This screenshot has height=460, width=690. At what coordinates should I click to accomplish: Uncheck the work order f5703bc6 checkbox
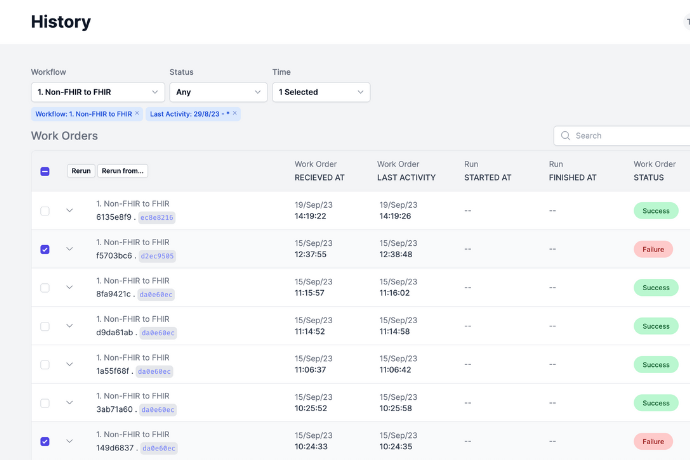[45, 249]
